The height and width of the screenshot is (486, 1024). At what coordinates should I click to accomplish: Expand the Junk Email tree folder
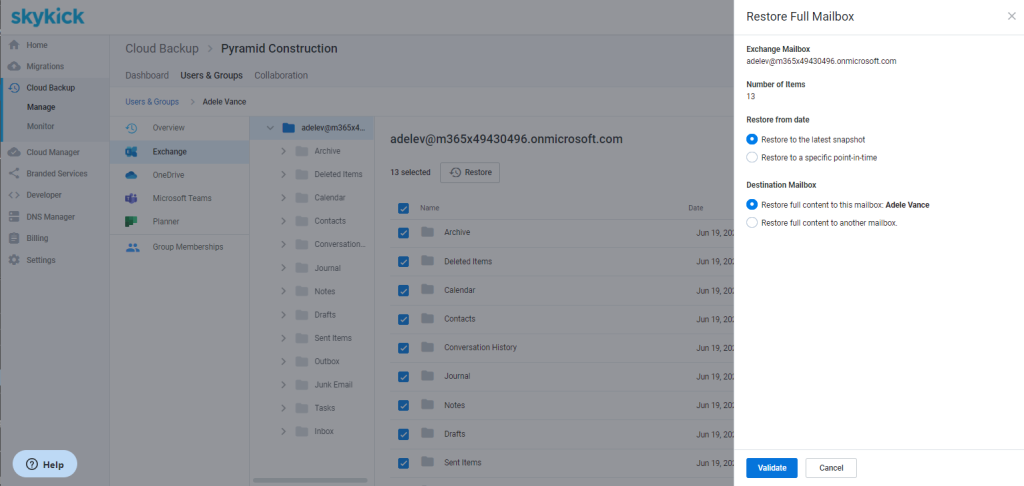(283, 385)
